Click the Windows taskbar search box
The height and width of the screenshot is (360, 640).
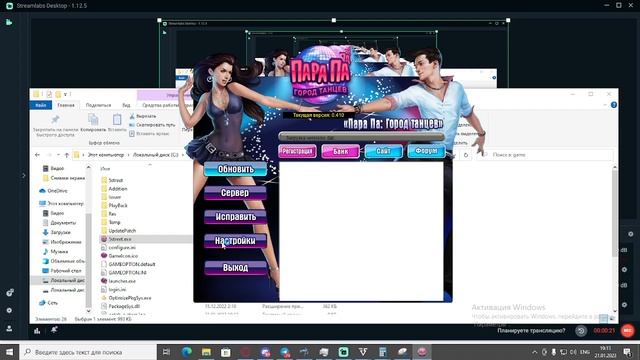(x=88, y=352)
